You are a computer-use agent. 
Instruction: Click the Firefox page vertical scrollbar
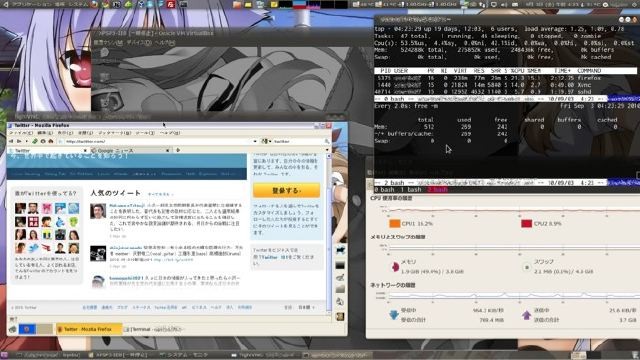329,233
